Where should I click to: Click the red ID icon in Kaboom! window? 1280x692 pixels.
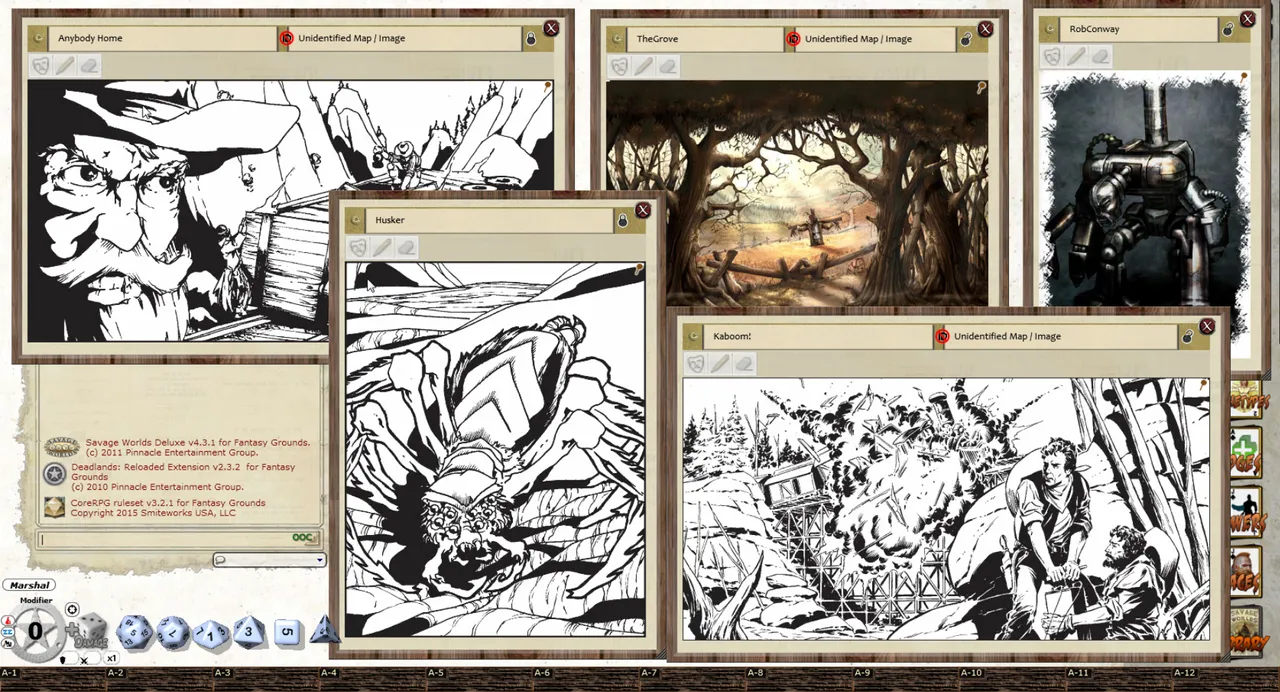(x=942, y=336)
